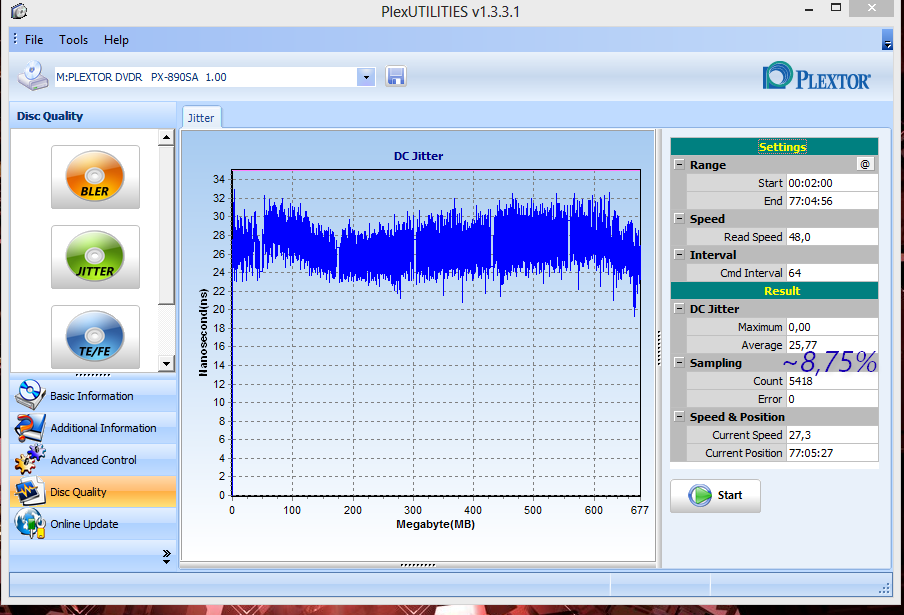Viewport: 904px width, 615px height.
Task: Click the Current Speed value 27,3
Action: pyautogui.click(x=832, y=435)
